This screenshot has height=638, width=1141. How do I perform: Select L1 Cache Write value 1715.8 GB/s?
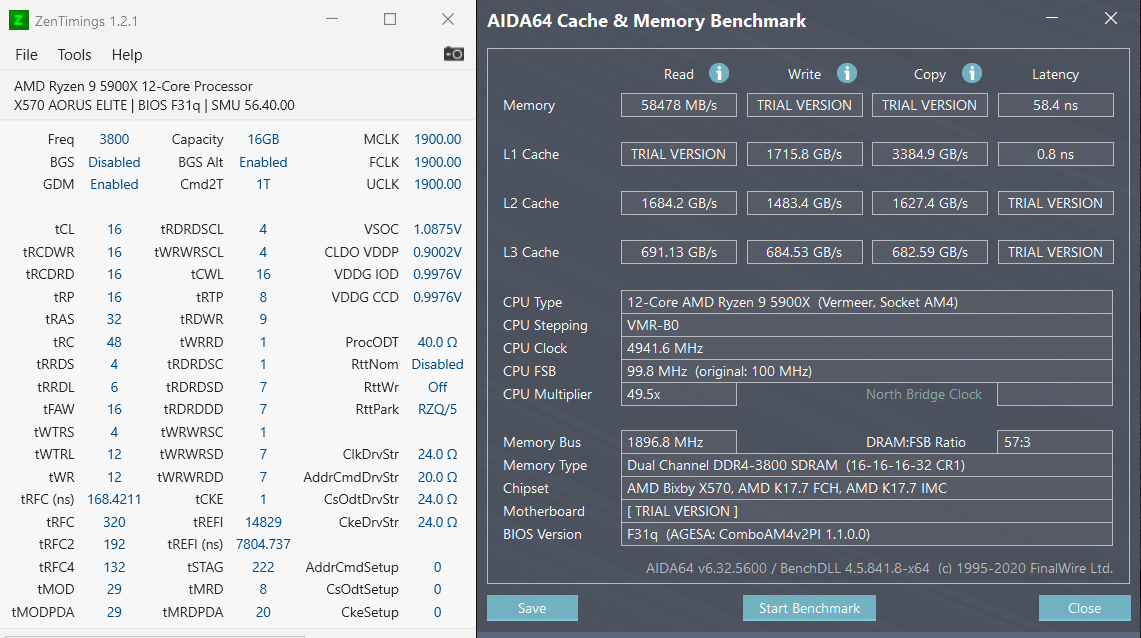click(804, 154)
